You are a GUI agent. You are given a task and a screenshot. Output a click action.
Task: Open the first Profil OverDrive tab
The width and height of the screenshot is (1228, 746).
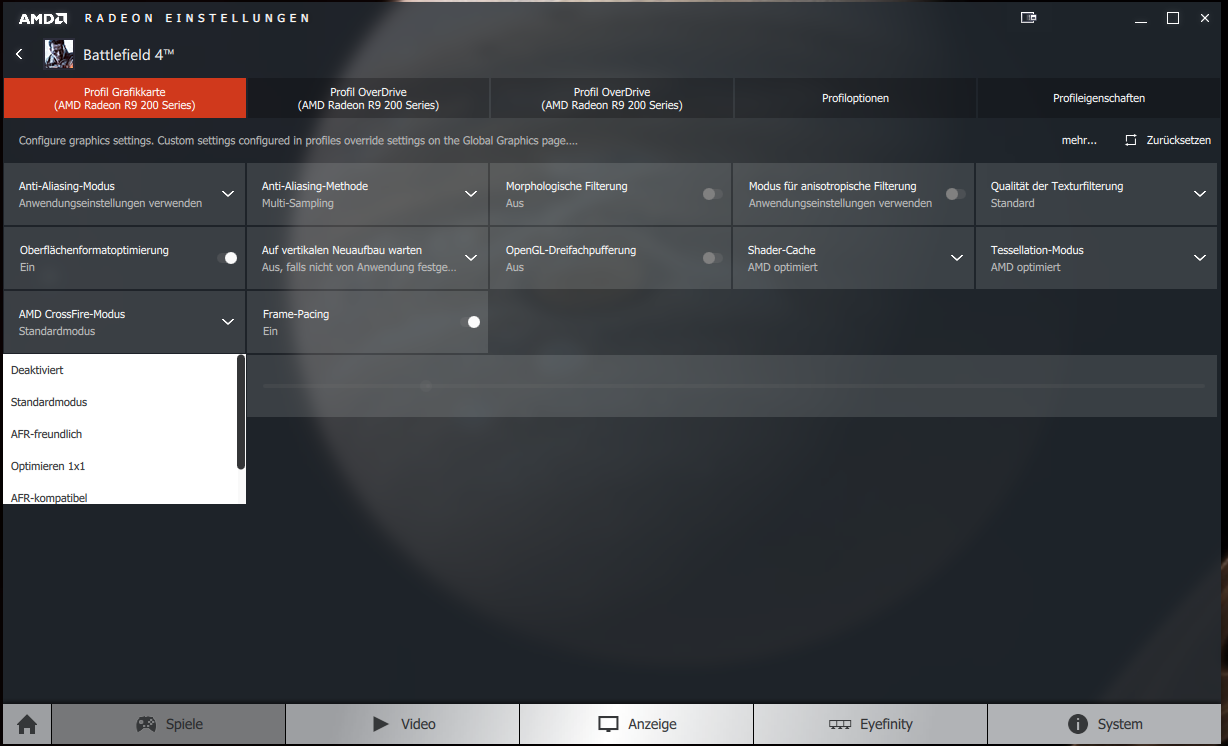[368, 98]
